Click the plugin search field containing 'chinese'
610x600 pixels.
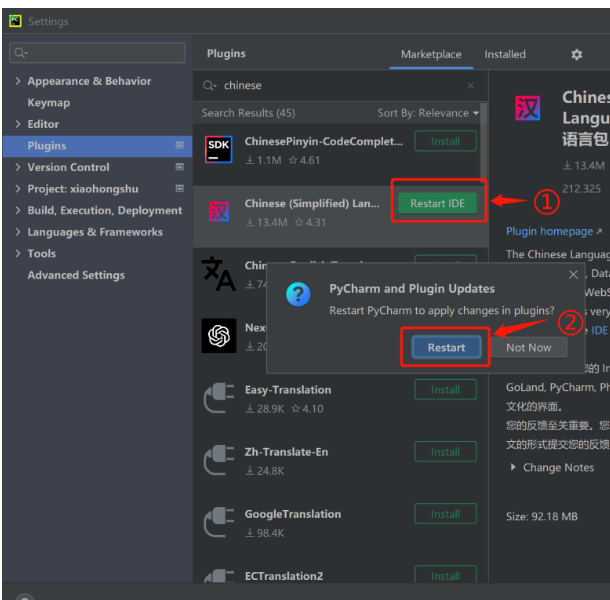[x=338, y=86]
